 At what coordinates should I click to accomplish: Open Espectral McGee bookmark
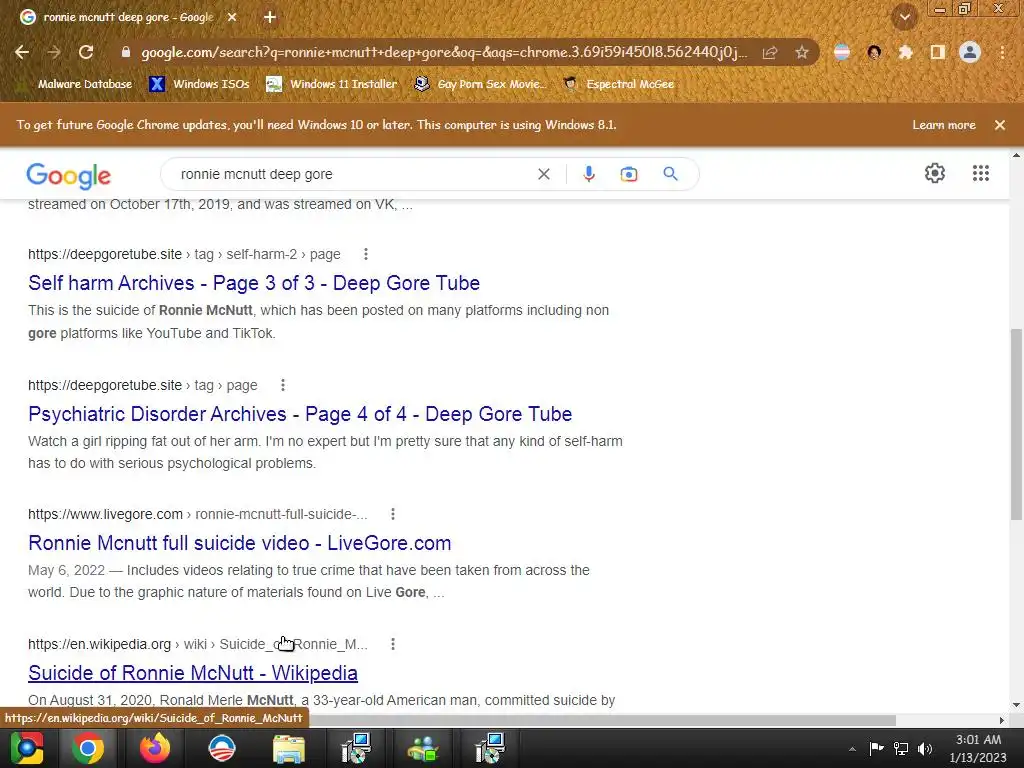pyautogui.click(x=619, y=84)
